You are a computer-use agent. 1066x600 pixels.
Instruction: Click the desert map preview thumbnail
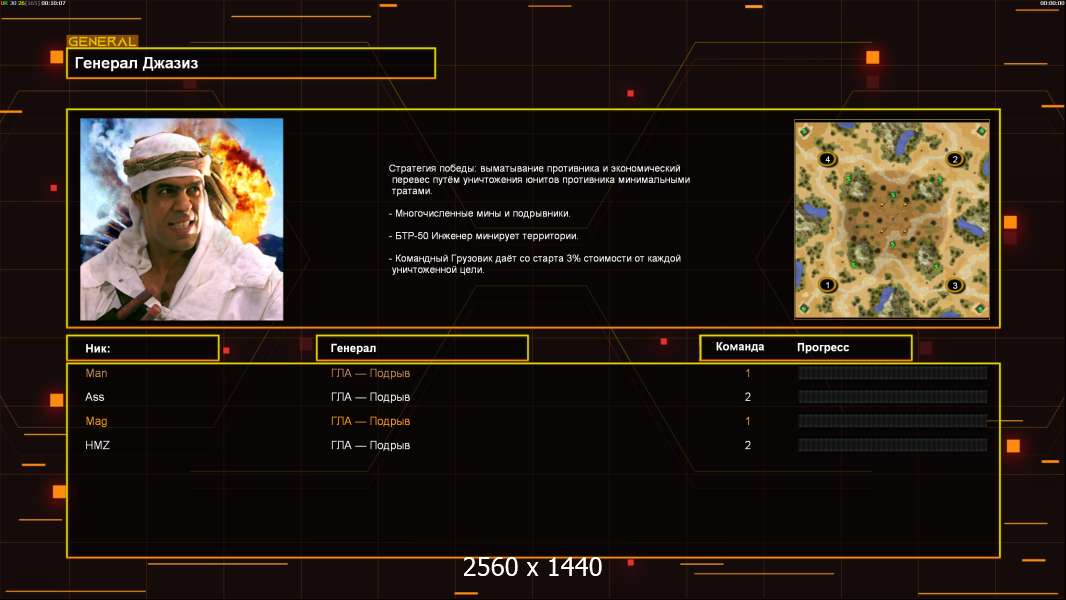coord(892,219)
